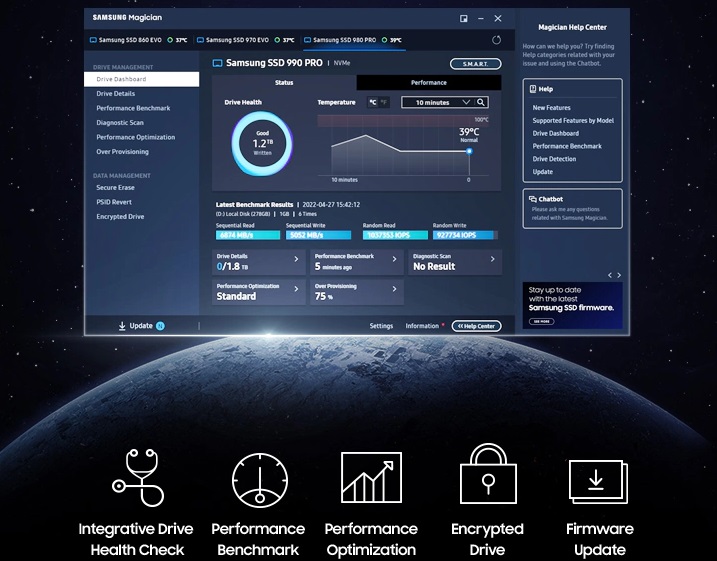Click the Help Center button
This screenshot has height=561, width=717.
(476, 326)
